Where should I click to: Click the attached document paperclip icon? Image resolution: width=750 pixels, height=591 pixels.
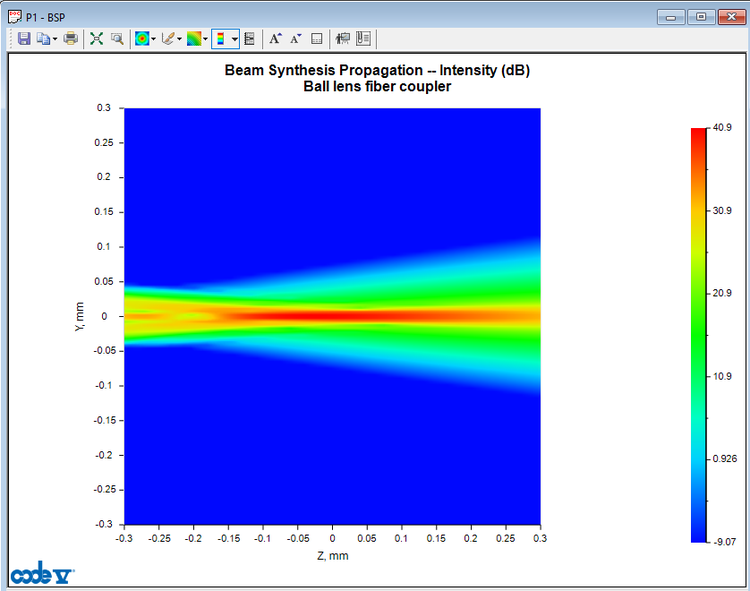(364, 39)
